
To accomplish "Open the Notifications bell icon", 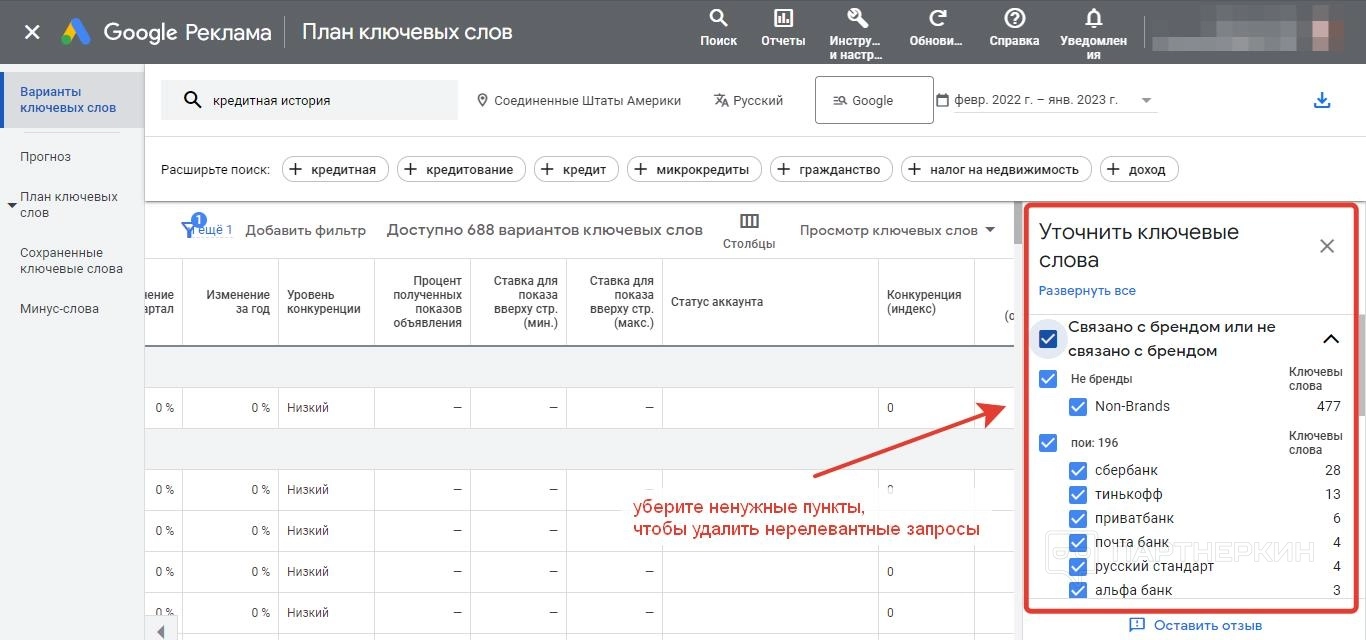I will [1094, 18].
